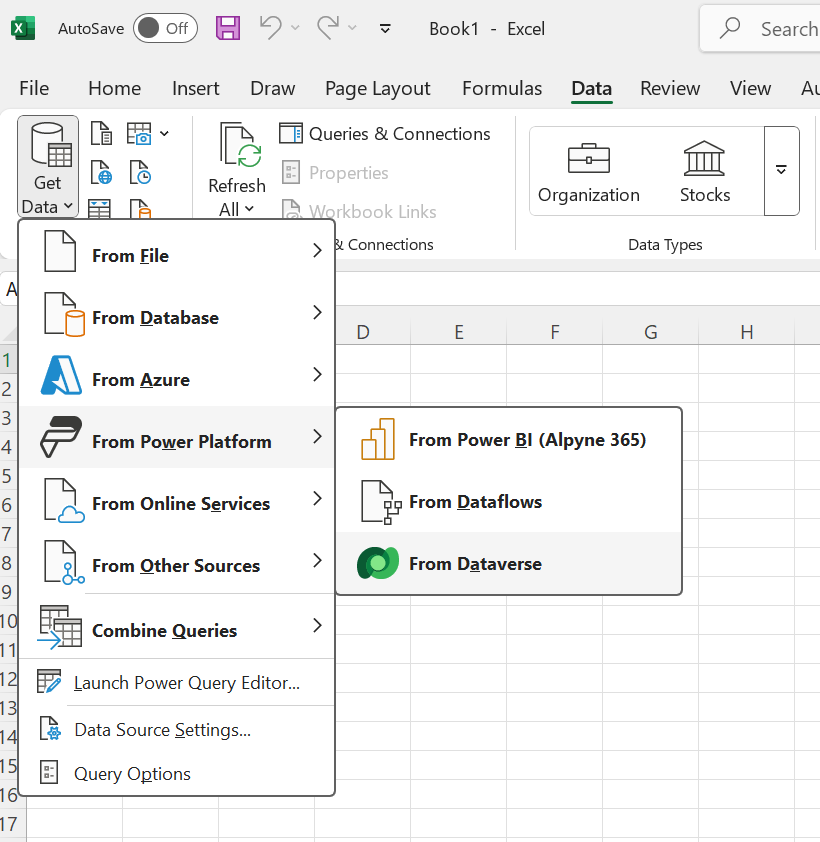The width and height of the screenshot is (820, 842).
Task: Select column D header
Action: [363, 332]
